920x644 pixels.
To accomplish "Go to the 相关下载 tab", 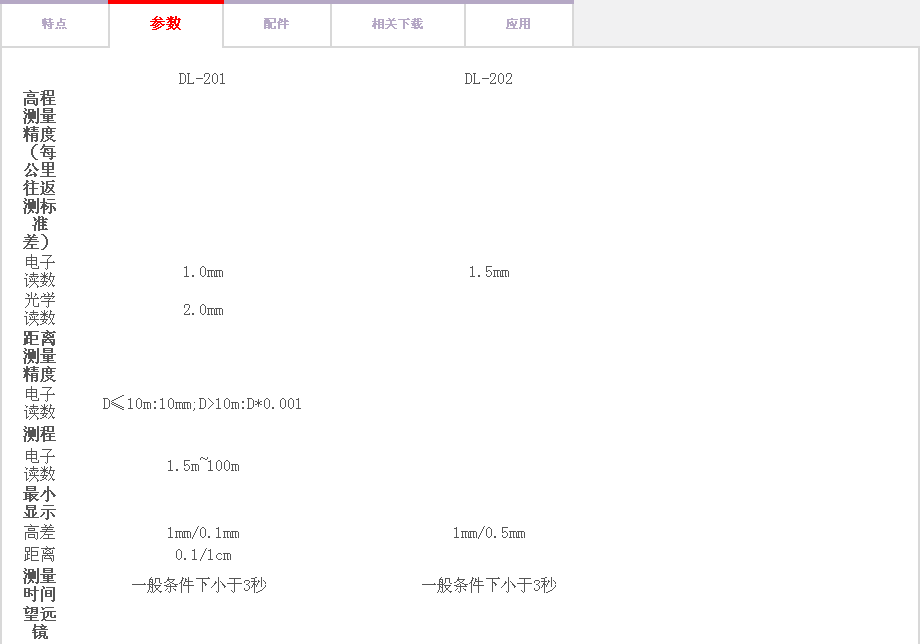I will (x=397, y=24).
